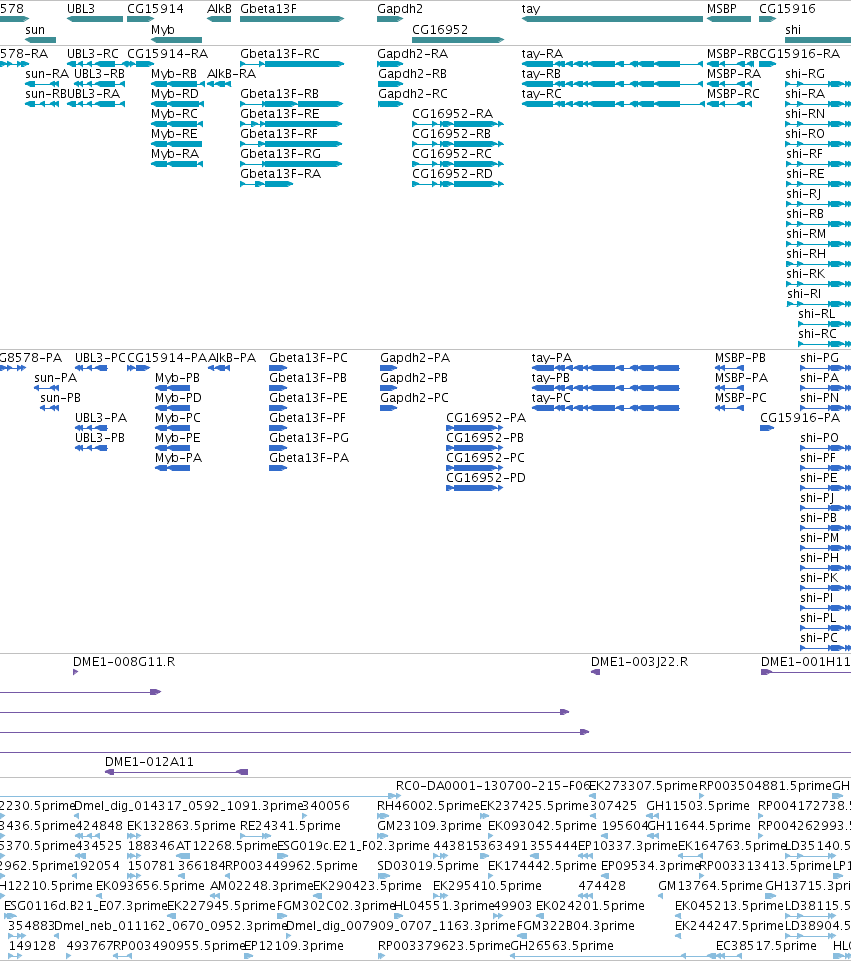The image size is (851, 961).
Task: Click protein Gbeta13F-PC
Action: coord(278,368)
